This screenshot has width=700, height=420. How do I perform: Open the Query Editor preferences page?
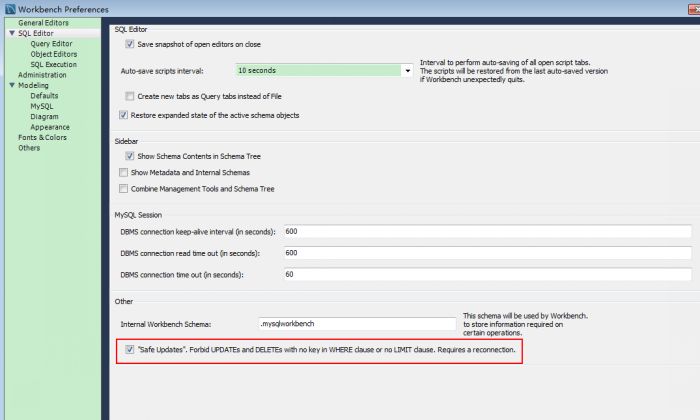[x=51, y=44]
